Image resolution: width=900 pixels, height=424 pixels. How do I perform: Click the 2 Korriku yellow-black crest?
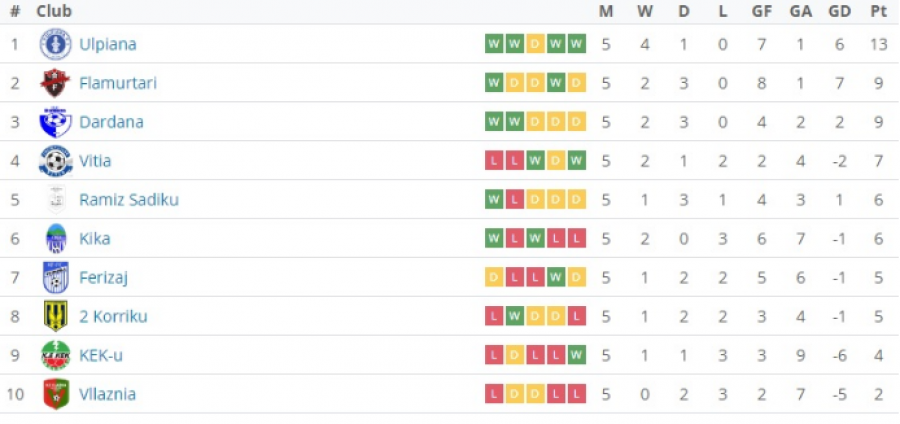click(56, 316)
